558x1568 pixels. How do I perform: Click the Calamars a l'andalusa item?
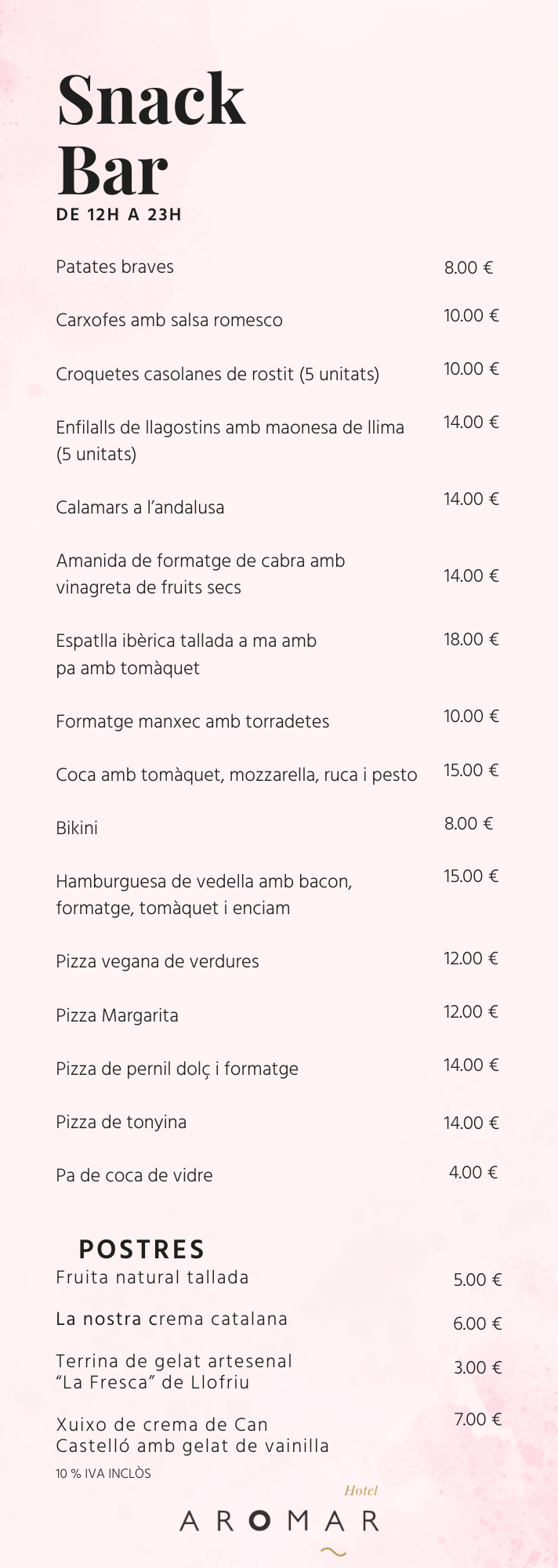[x=139, y=507]
